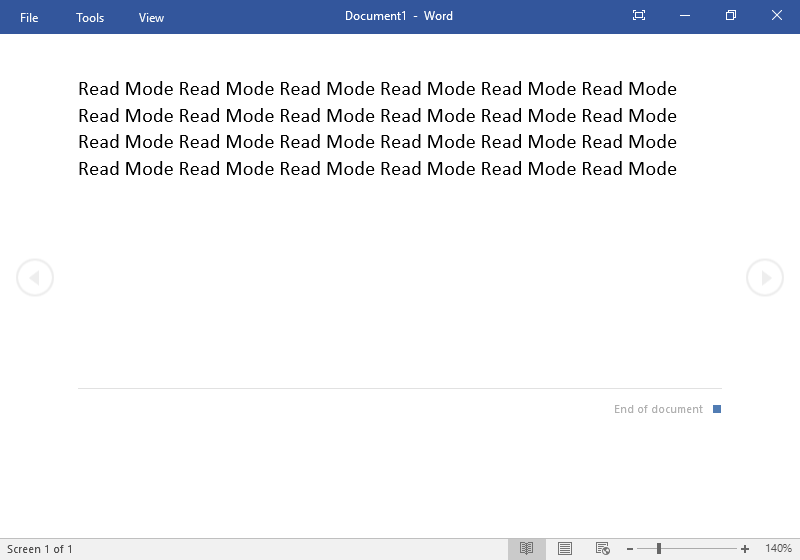Screen dimensions: 800x560
Task: Close the Word document window
Action: pyautogui.click(x=777, y=16)
